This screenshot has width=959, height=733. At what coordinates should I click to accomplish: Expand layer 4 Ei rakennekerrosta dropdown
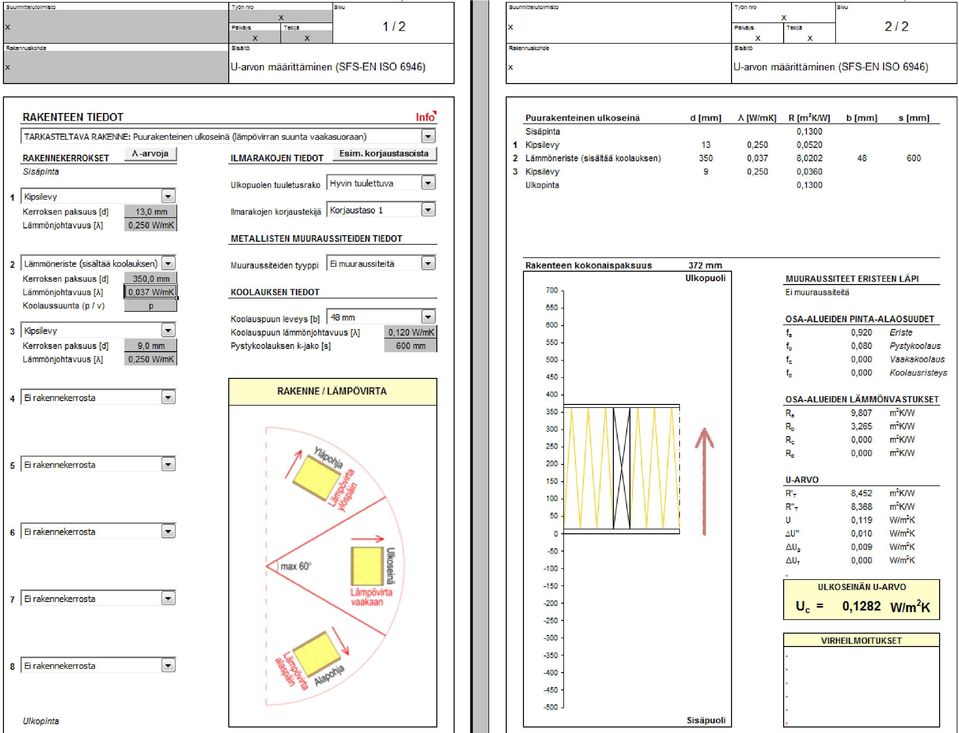pos(168,397)
